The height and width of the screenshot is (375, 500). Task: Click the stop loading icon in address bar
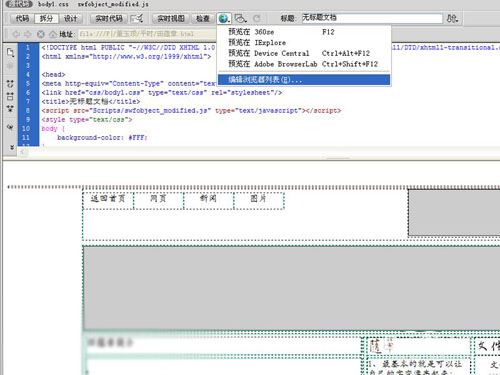pyautogui.click(x=41, y=34)
